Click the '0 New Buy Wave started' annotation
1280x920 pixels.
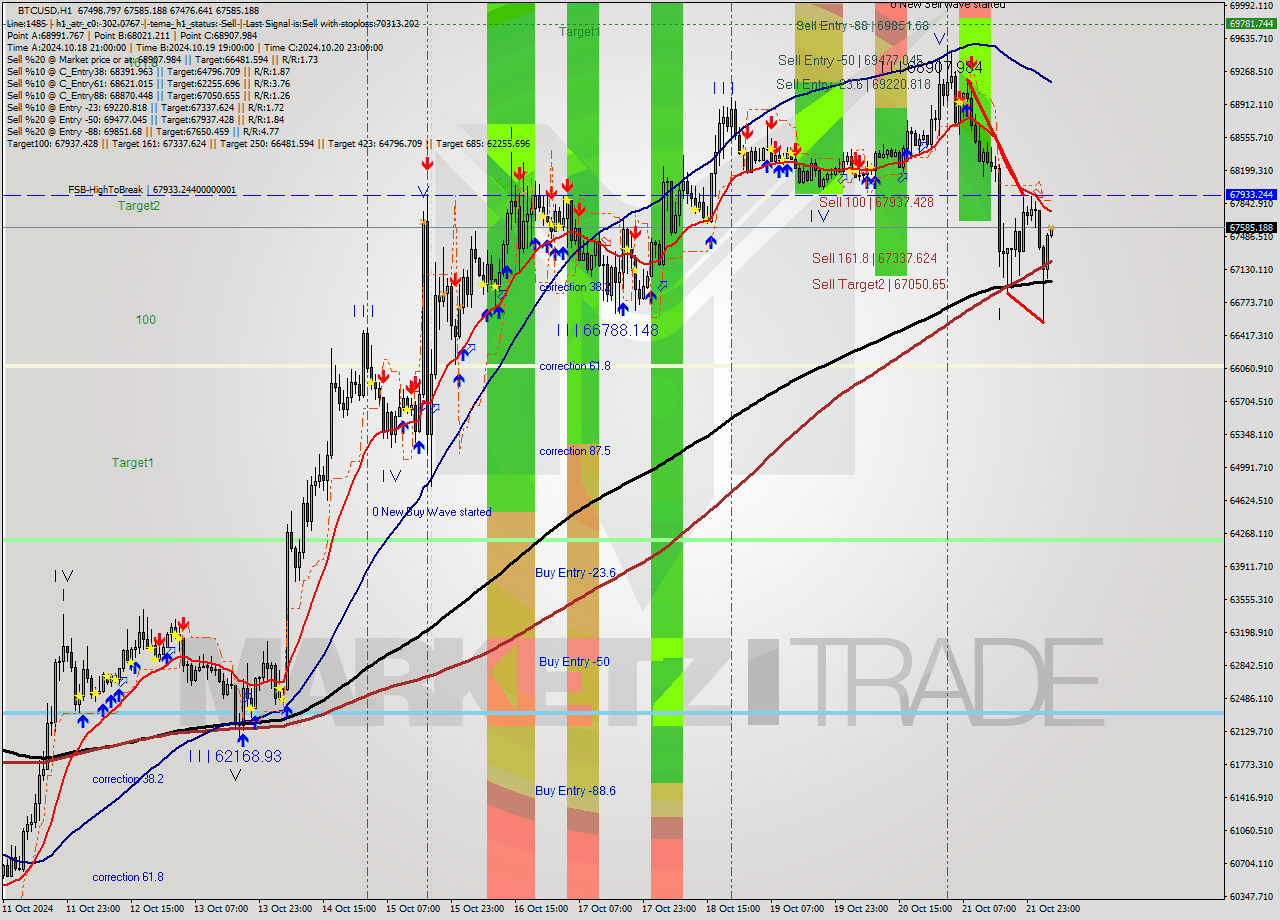click(432, 512)
